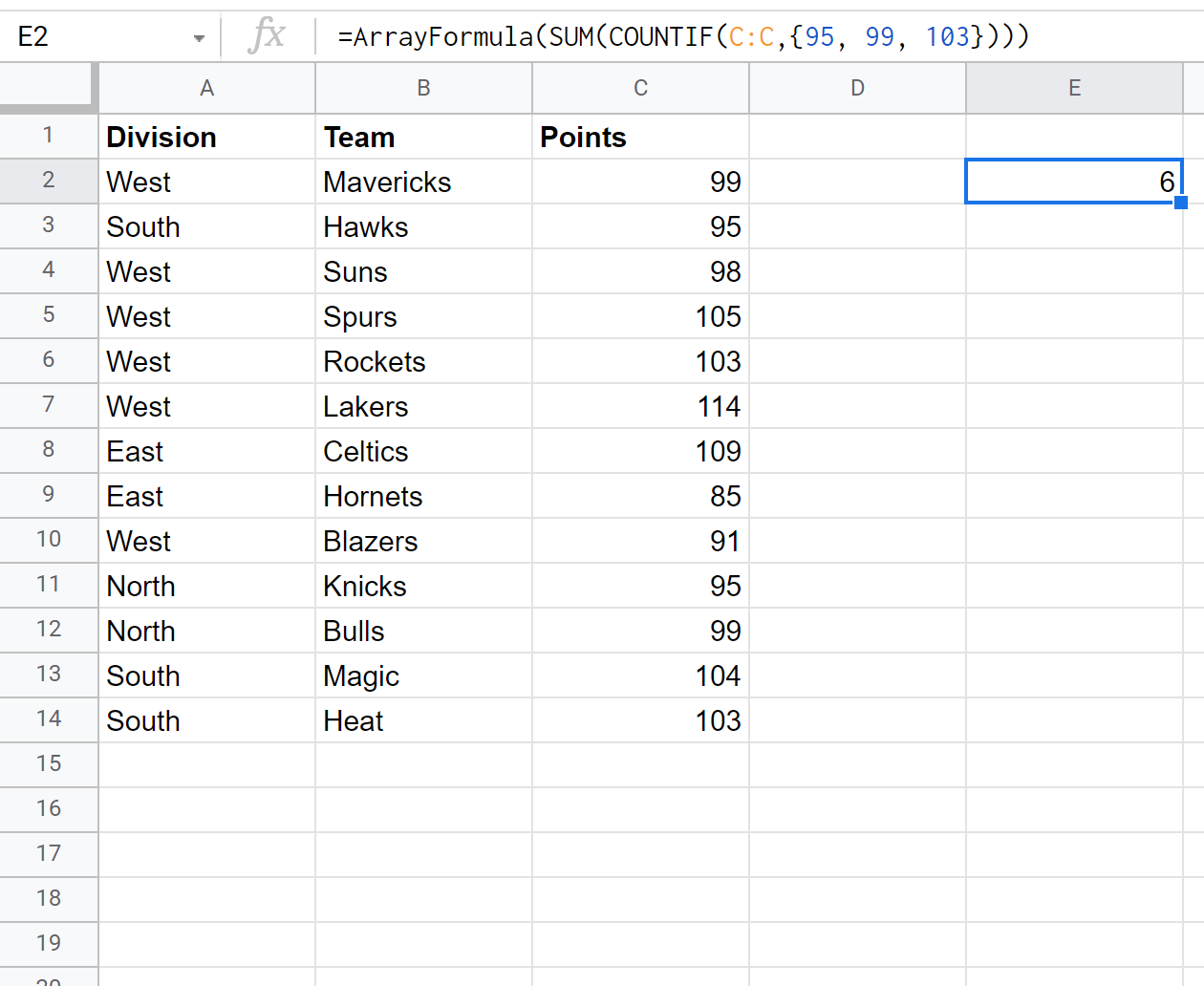This screenshot has height=986, width=1204.
Task: Click the Hornets points cell showing 85
Action: (640, 497)
